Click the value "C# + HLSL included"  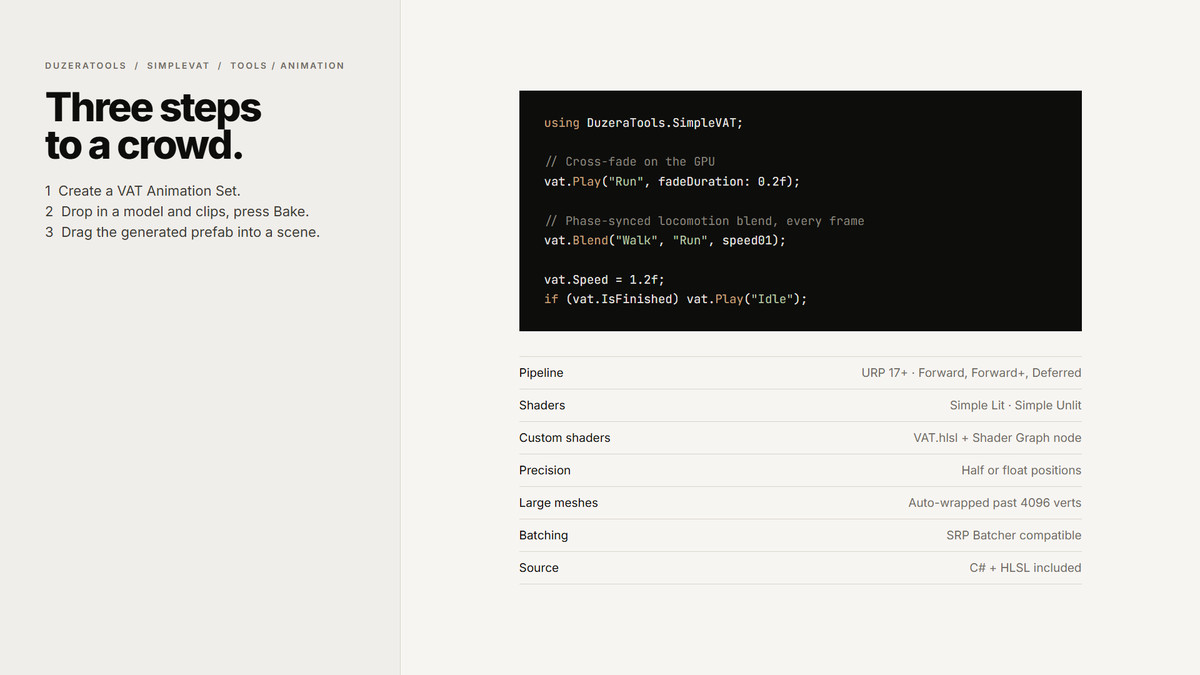1025,568
